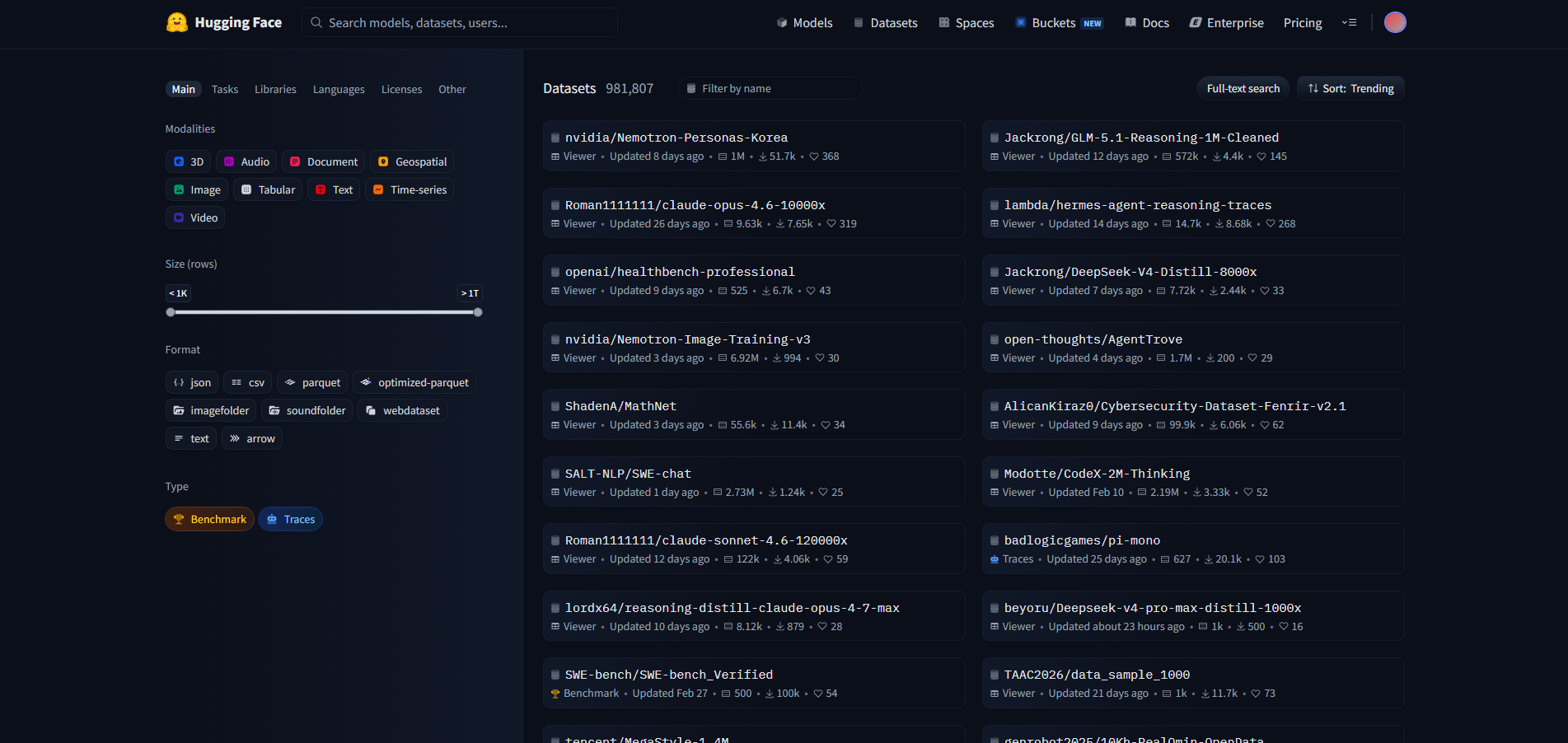Open the Datasets navigation link
The width and height of the screenshot is (1568, 743).
[x=886, y=23]
